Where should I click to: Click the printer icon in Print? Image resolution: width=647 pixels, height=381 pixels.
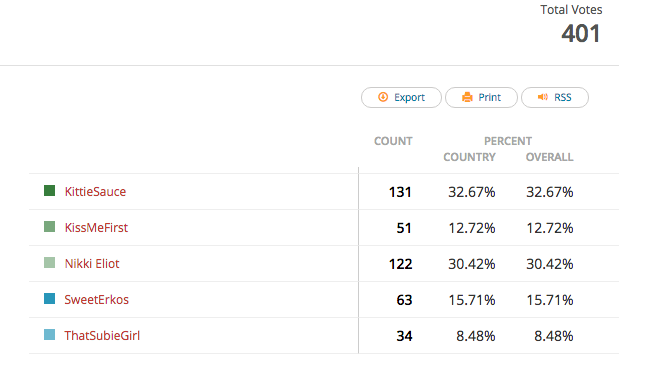[x=467, y=97]
